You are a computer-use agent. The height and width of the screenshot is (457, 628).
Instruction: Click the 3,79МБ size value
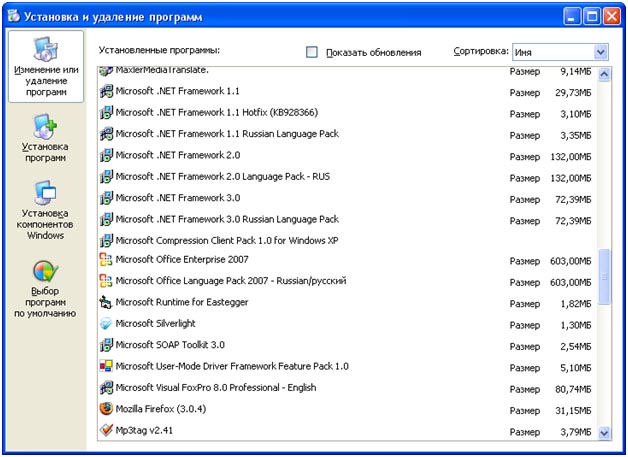[576, 432]
